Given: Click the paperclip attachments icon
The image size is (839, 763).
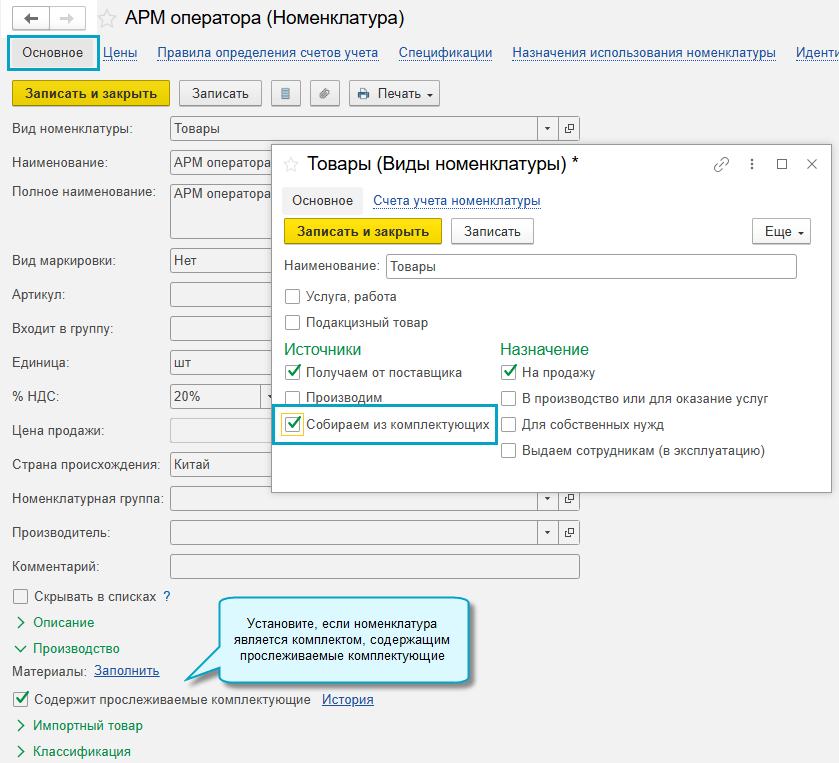Looking at the screenshot, I should pyautogui.click(x=324, y=93).
